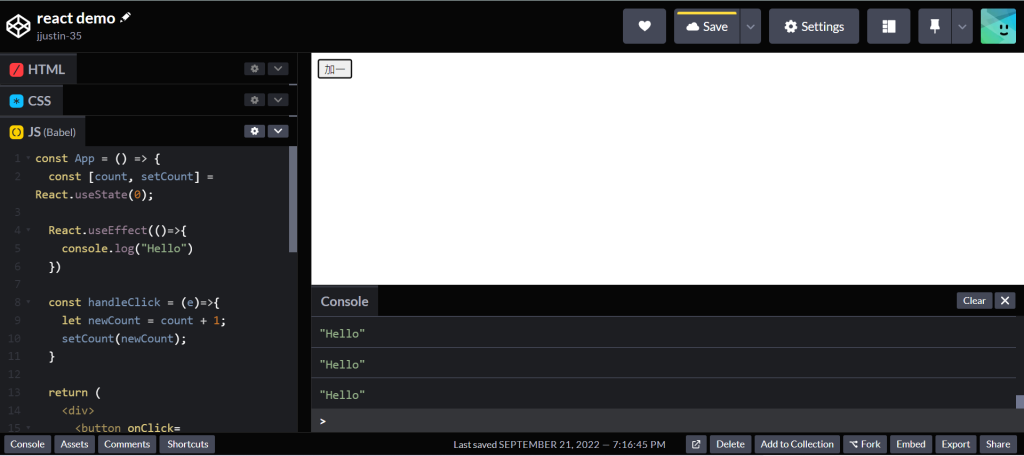Open Export menu
The width and height of the screenshot is (1024, 456).
[x=955, y=444]
